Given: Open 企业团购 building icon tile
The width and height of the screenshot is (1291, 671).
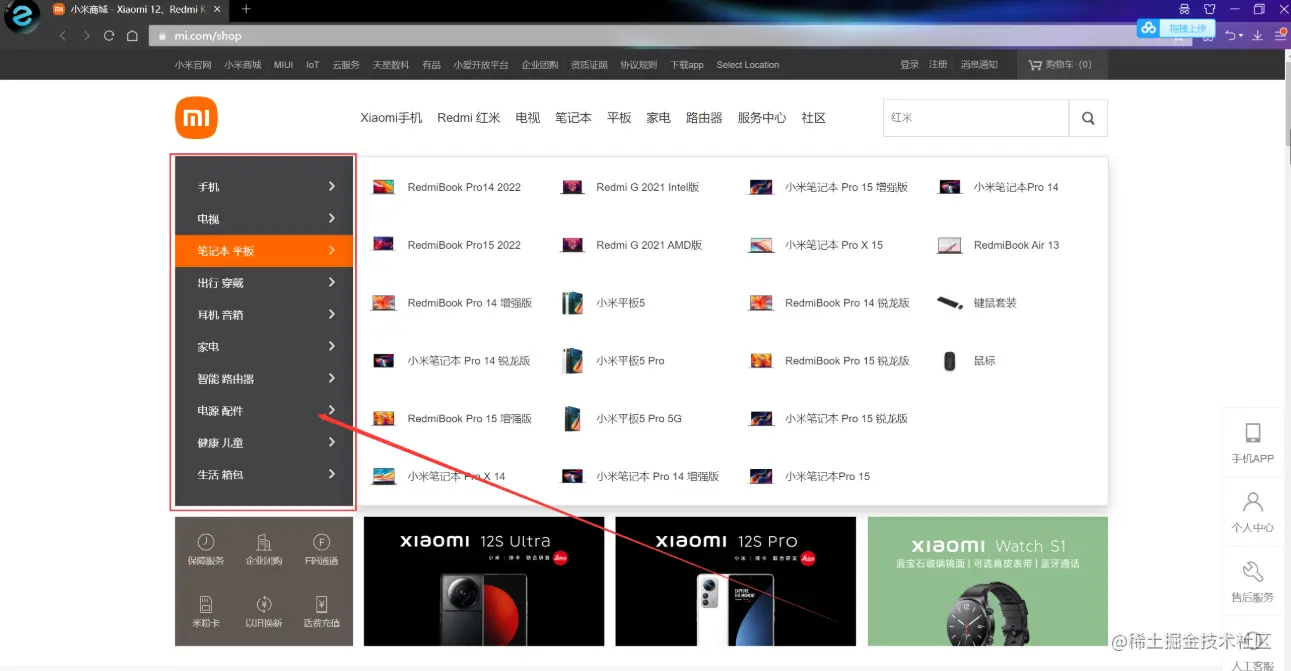Looking at the screenshot, I should tap(264, 550).
